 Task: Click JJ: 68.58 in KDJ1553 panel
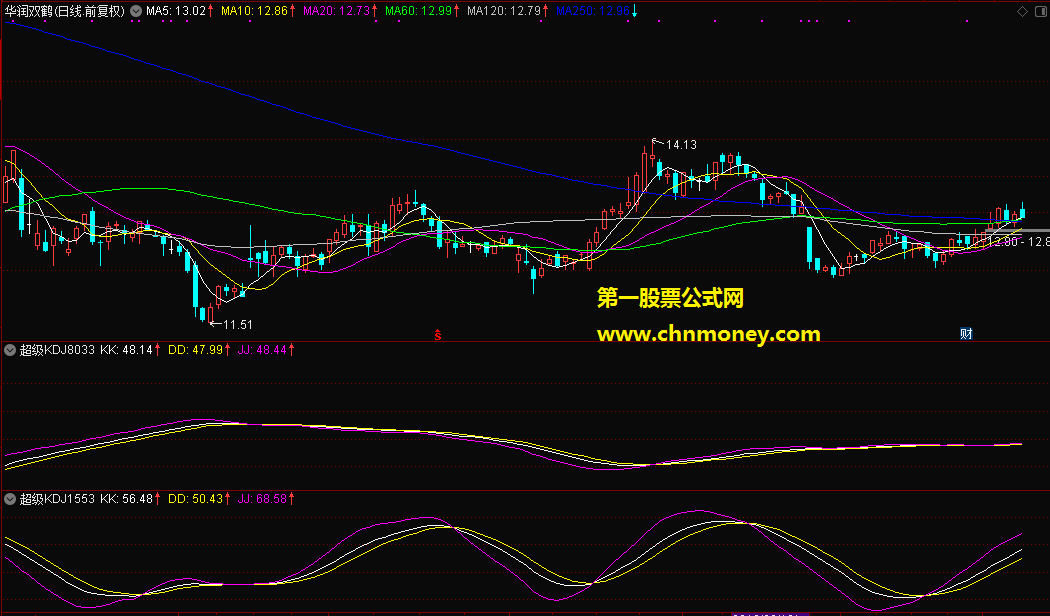point(262,499)
